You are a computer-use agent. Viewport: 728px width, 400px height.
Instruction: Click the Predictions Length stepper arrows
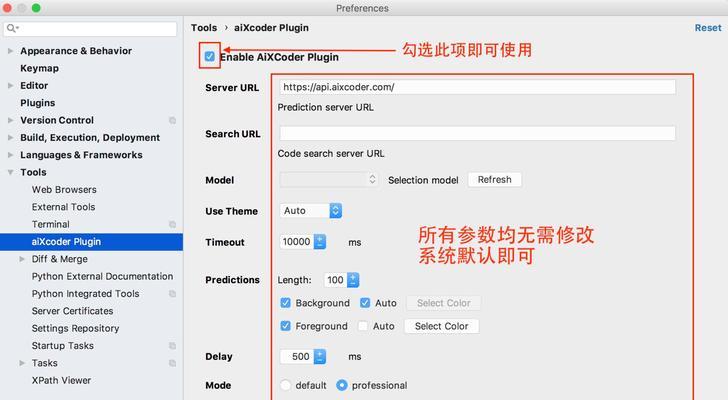point(353,280)
